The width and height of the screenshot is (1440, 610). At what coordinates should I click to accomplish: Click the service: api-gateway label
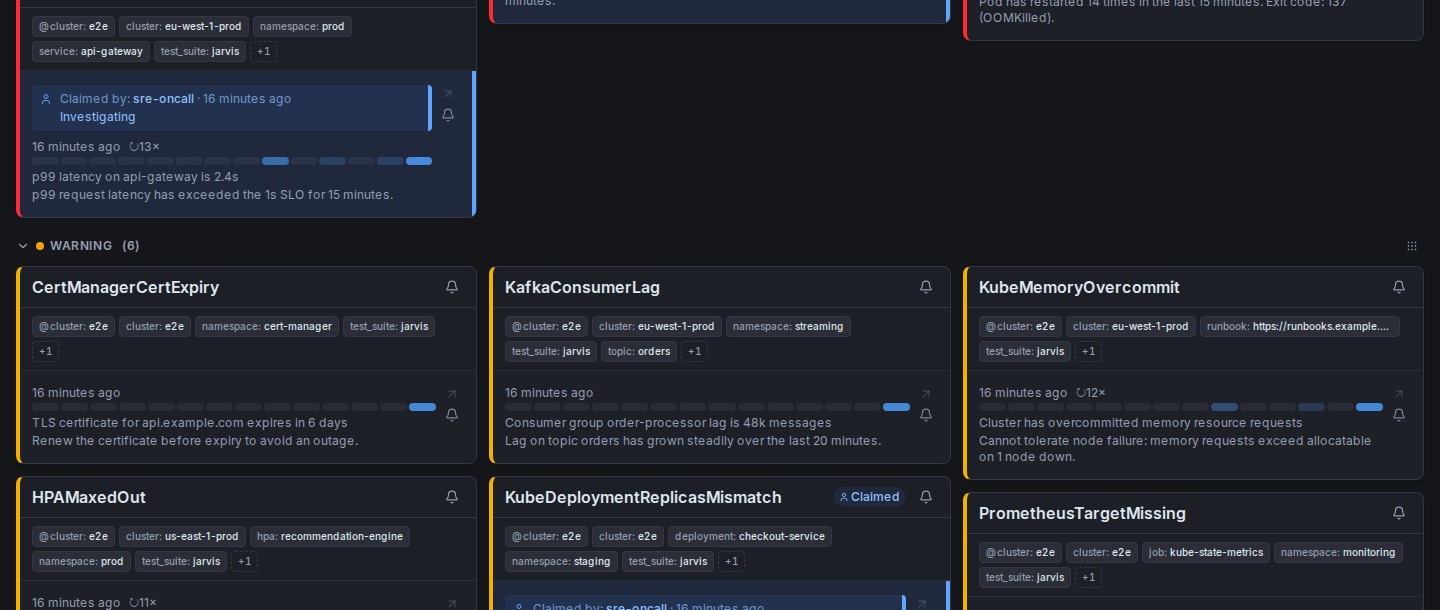coord(91,51)
